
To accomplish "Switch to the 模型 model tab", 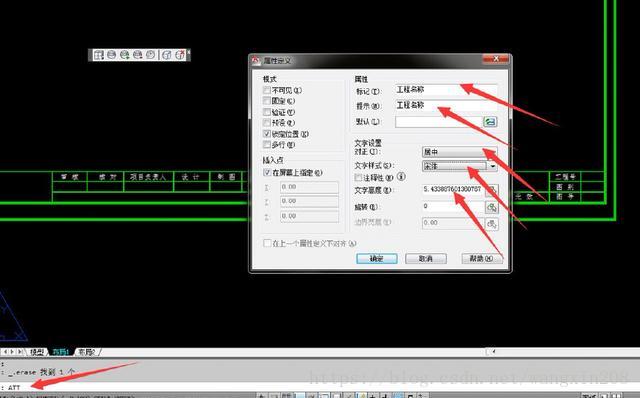I will 37,351.
